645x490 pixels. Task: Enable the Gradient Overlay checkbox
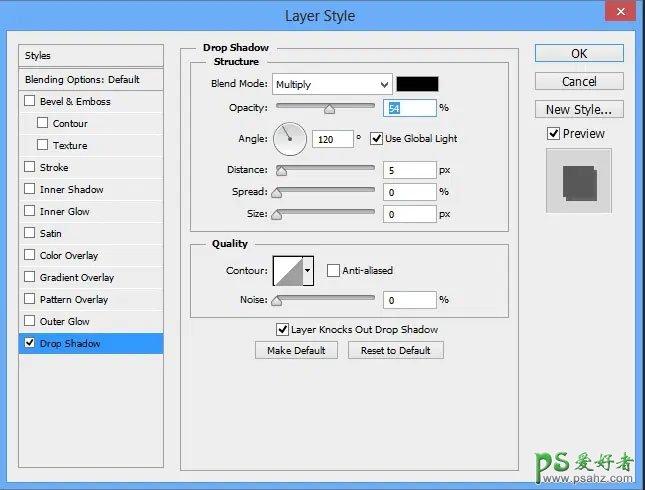(30, 277)
